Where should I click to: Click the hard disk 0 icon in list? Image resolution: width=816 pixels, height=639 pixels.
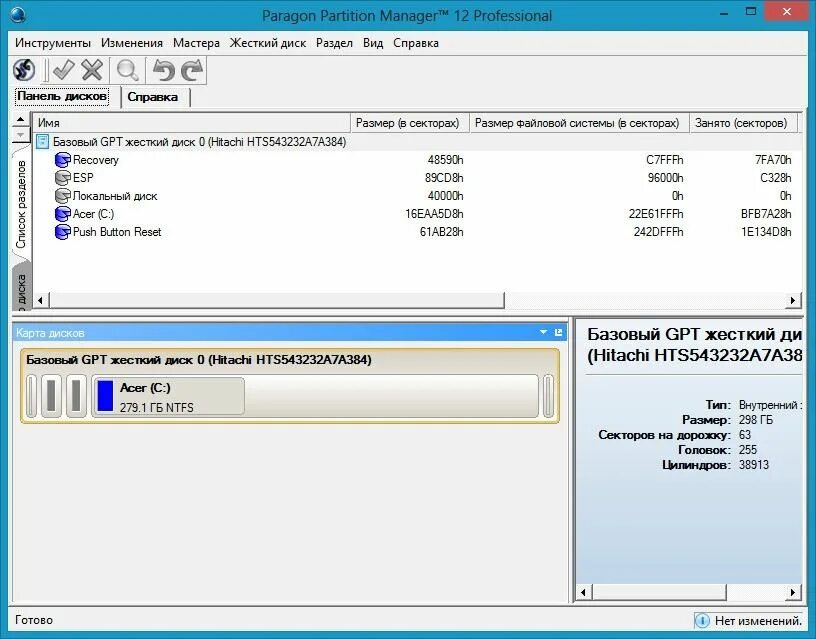coord(43,142)
